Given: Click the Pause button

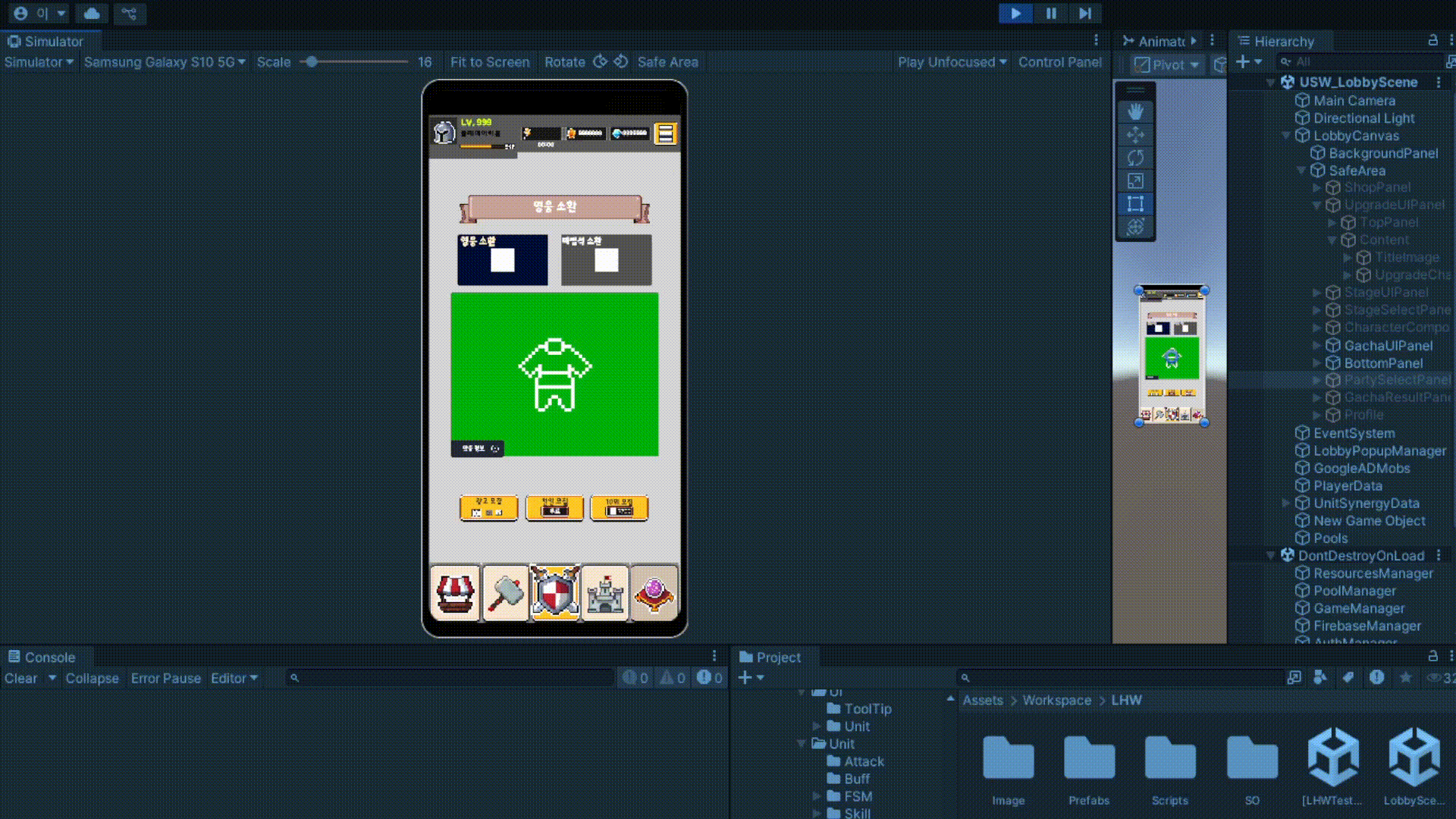Looking at the screenshot, I should (1050, 13).
